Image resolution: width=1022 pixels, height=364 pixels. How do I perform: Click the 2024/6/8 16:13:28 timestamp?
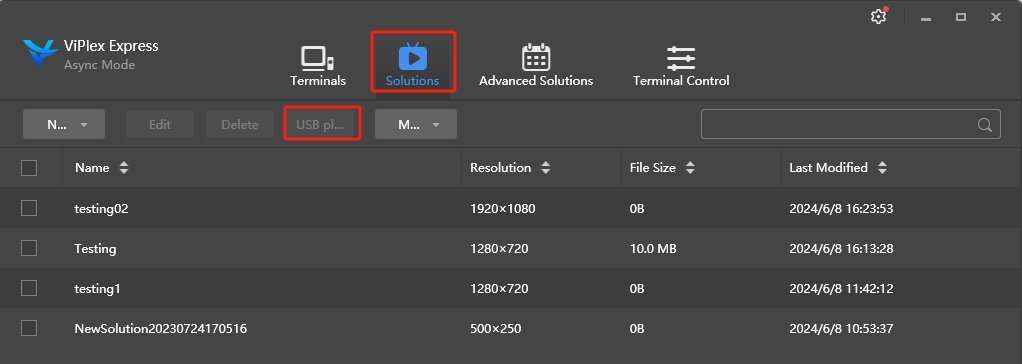(841, 249)
